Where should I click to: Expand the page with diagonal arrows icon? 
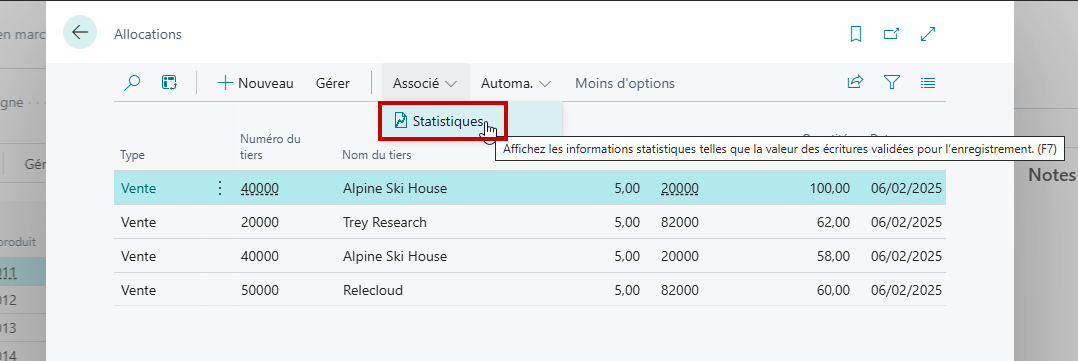pos(927,34)
